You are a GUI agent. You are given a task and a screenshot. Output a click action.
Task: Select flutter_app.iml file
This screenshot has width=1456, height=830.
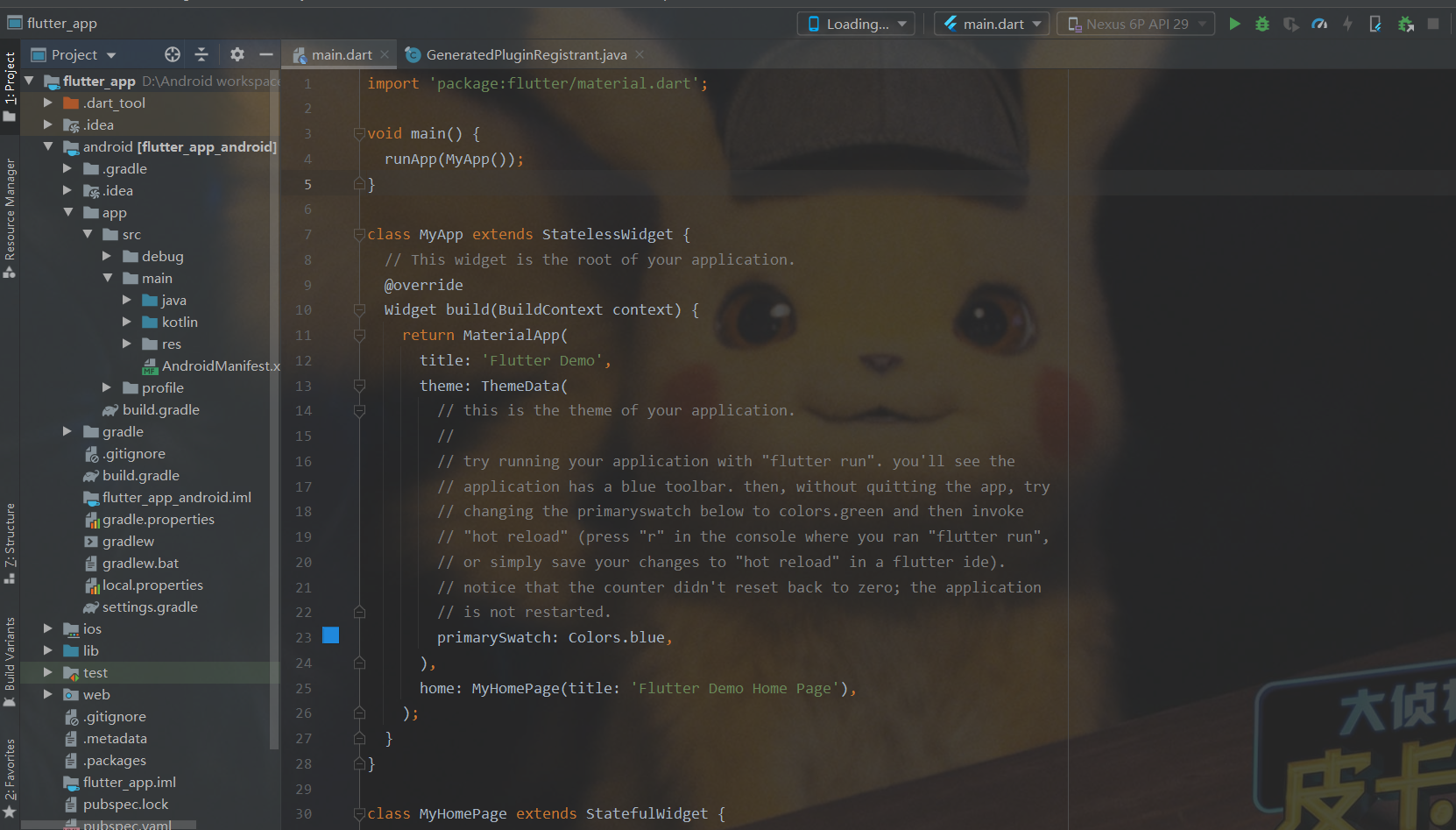click(x=120, y=782)
